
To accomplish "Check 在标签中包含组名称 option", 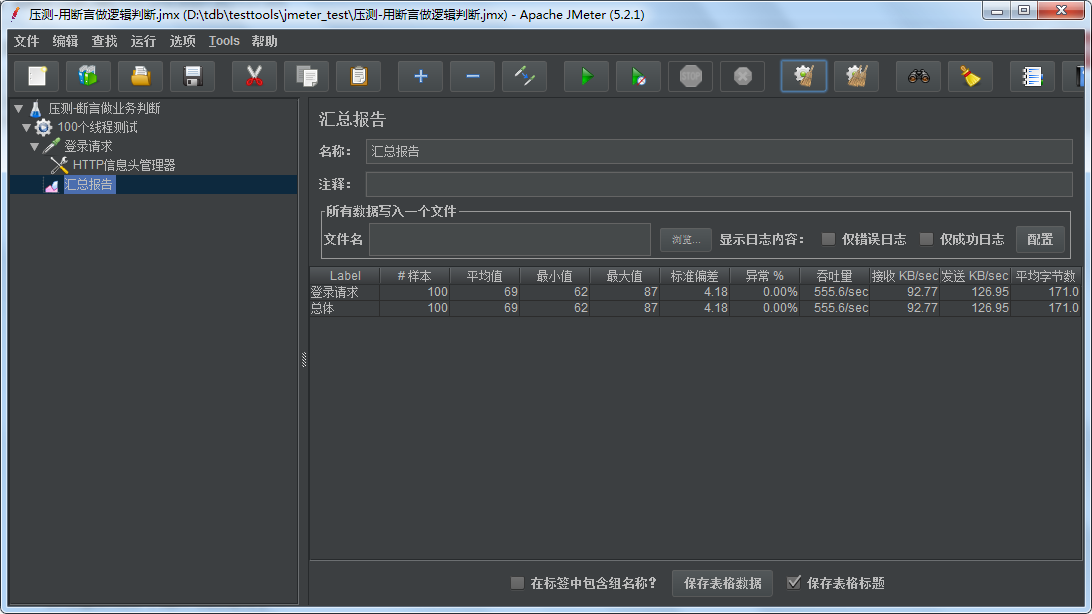I will [x=517, y=583].
